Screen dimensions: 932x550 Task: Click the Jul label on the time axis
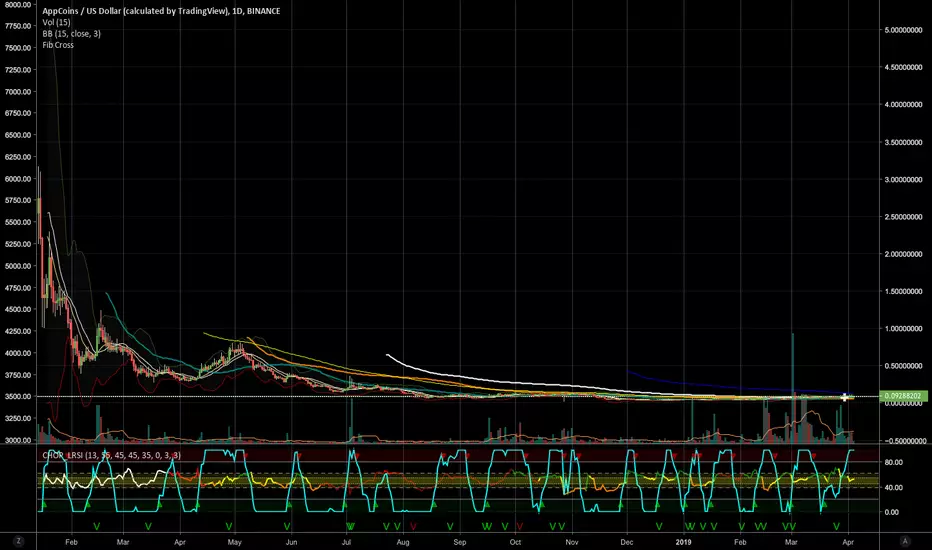(347, 542)
